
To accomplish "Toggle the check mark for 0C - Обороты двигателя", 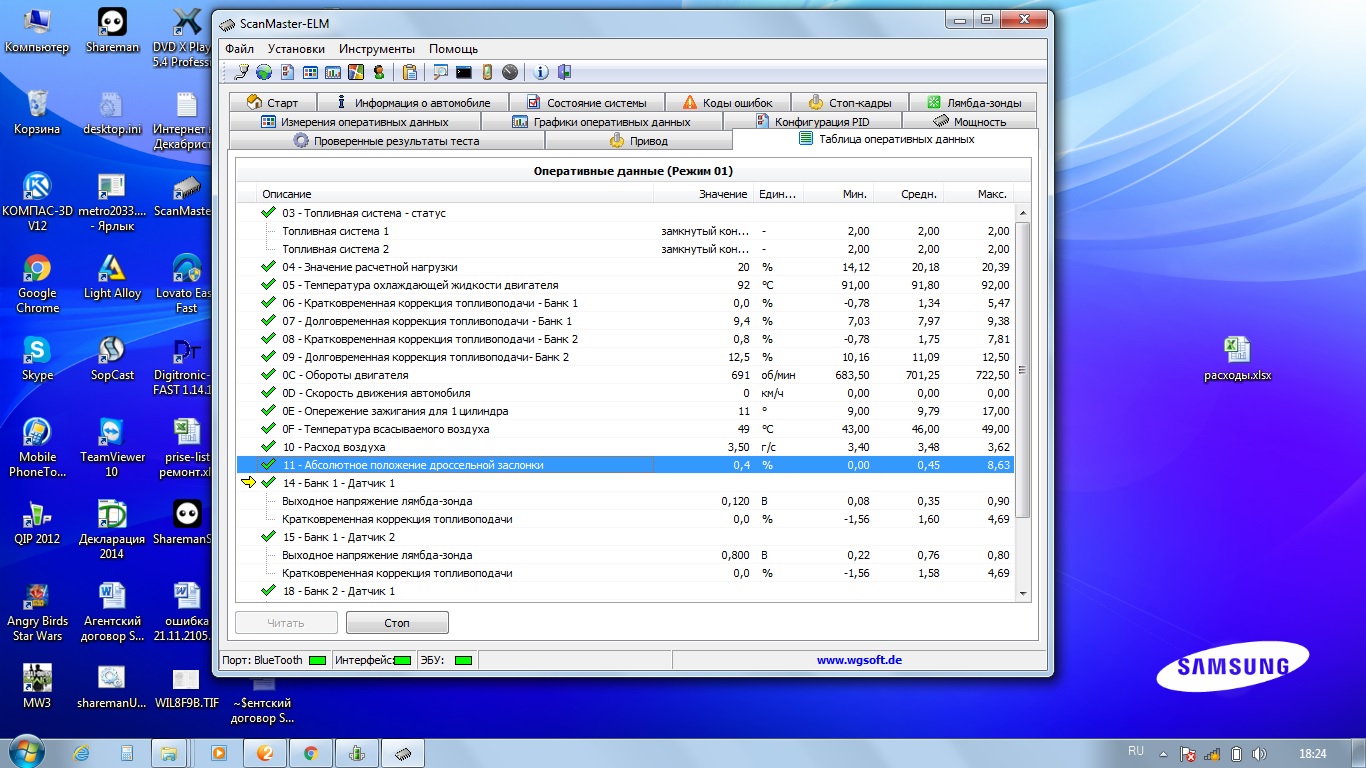I will pos(268,375).
